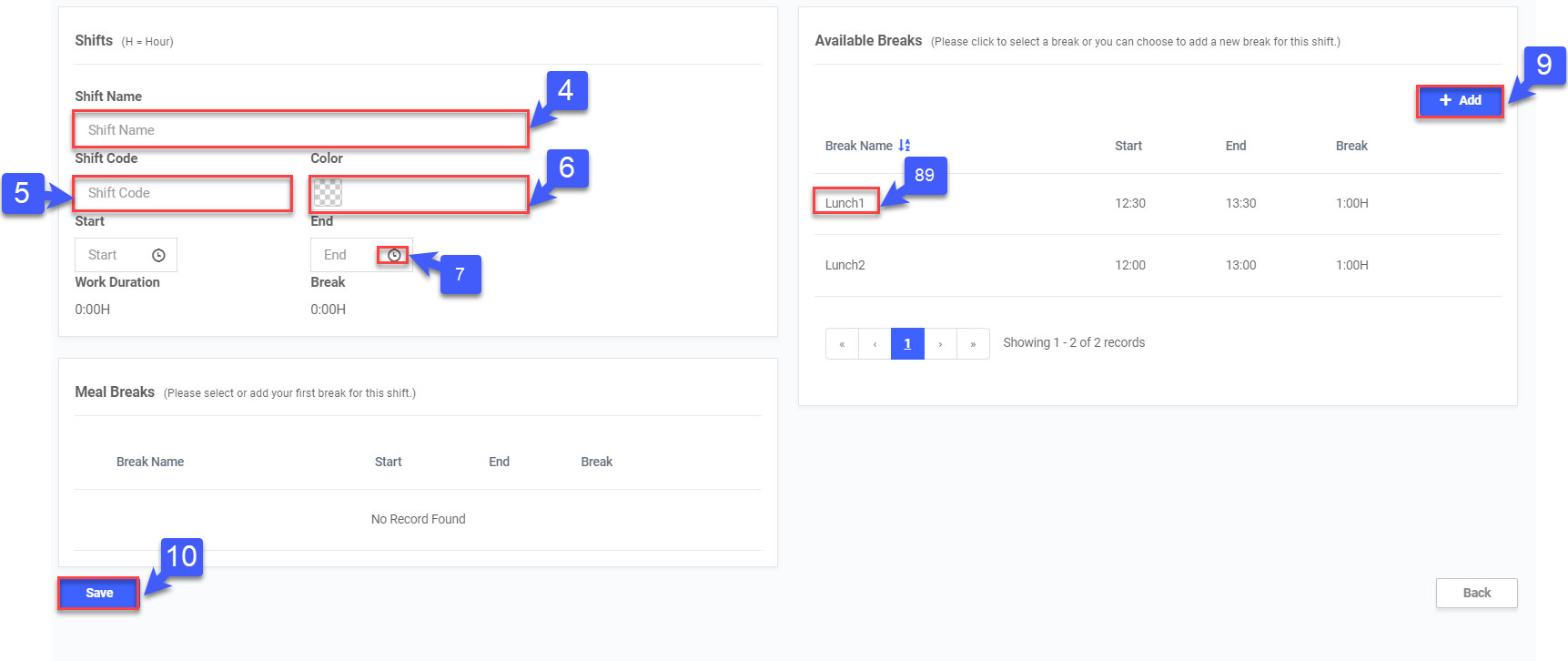Image resolution: width=1568 pixels, height=661 pixels.
Task: Click into the End time field
Action: point(341,256)
